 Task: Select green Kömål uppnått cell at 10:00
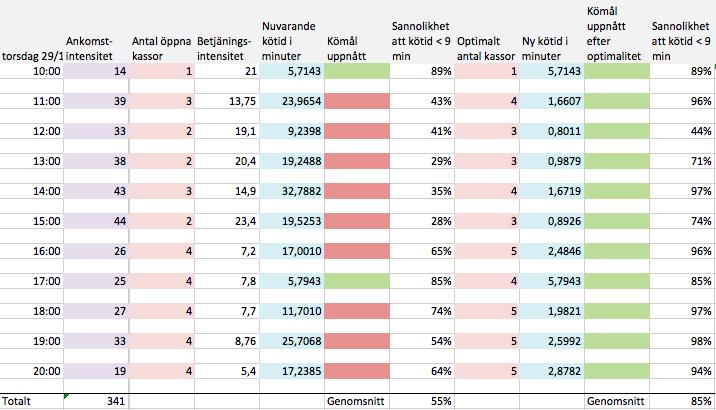(357, 71)
